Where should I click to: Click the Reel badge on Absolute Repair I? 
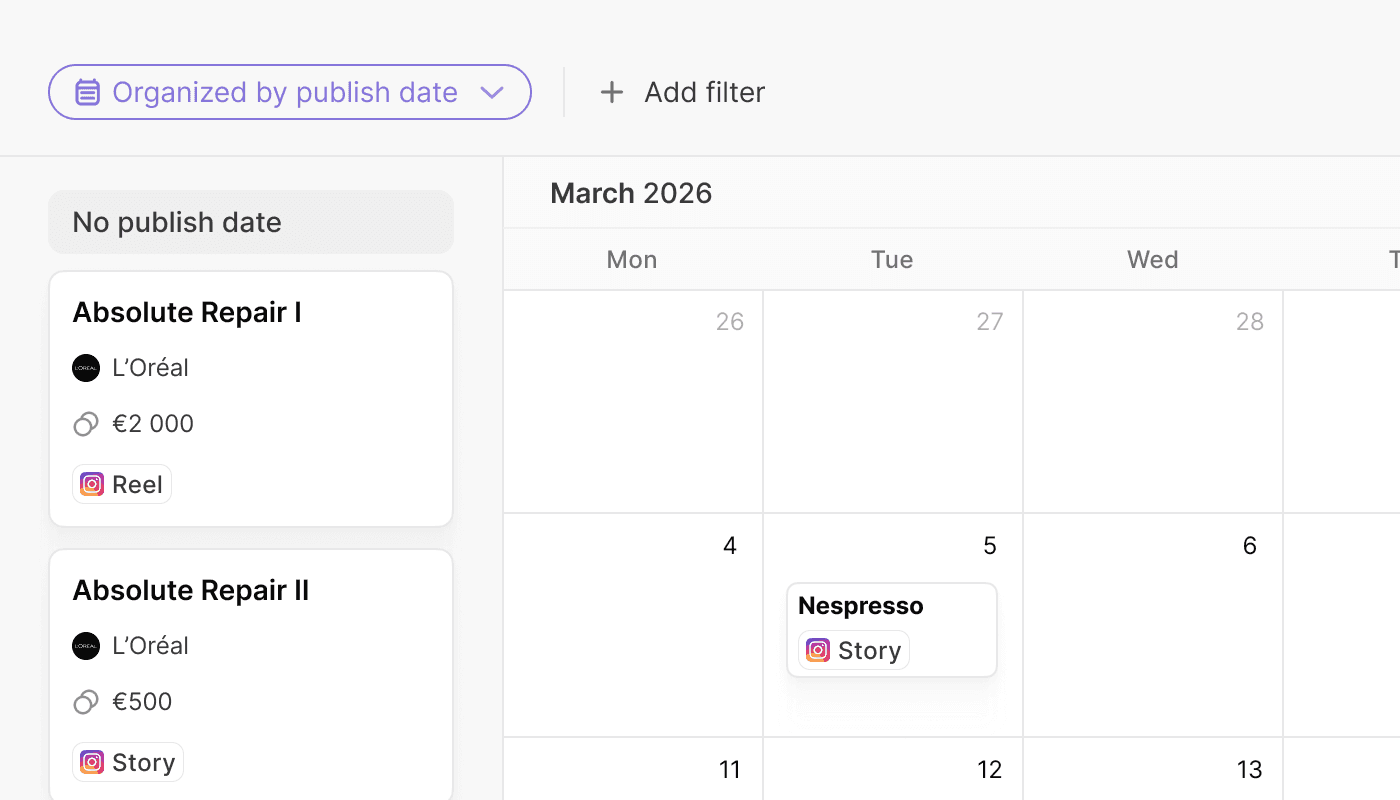point(122,484)
